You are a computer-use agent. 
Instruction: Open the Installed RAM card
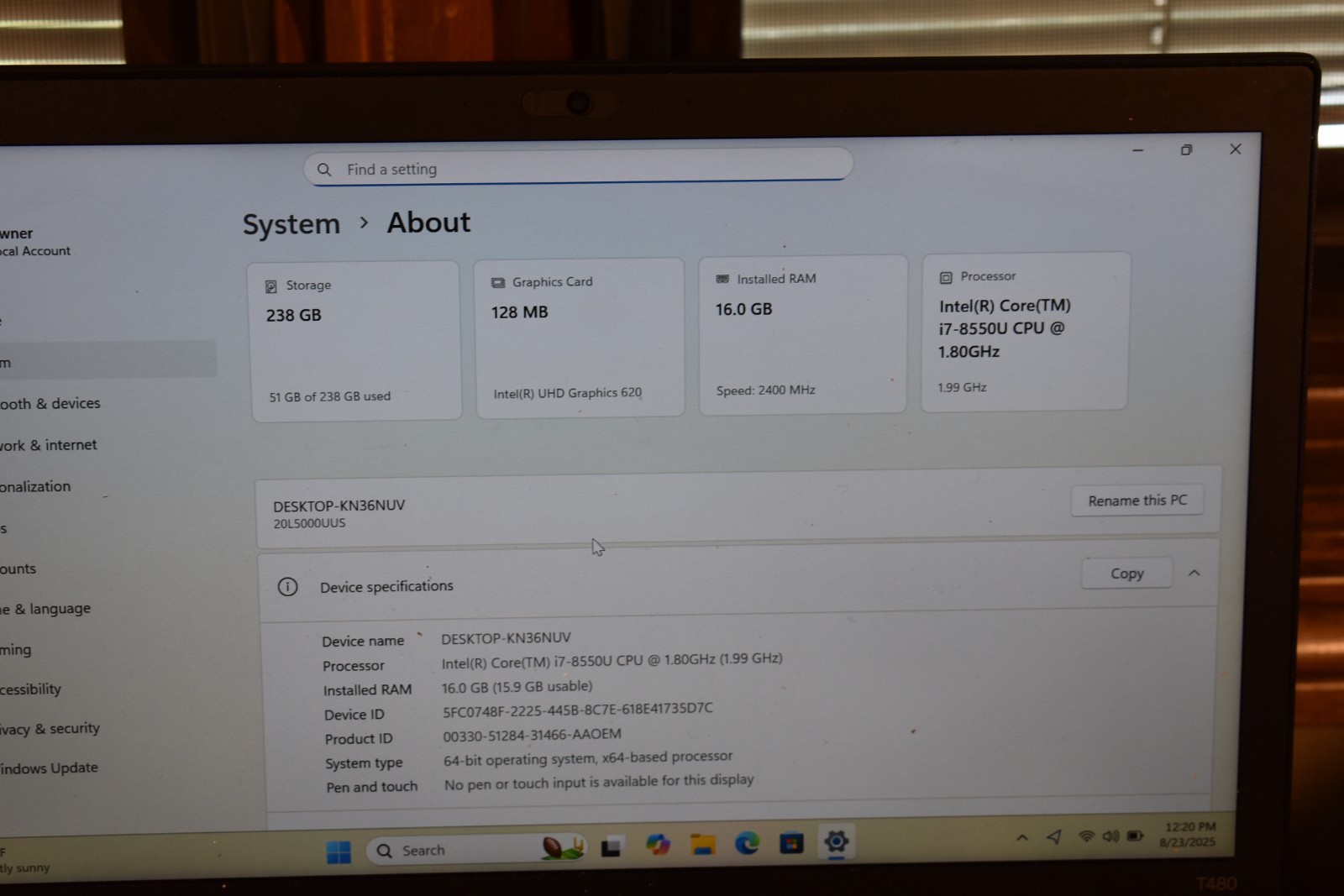pos(803,334)
